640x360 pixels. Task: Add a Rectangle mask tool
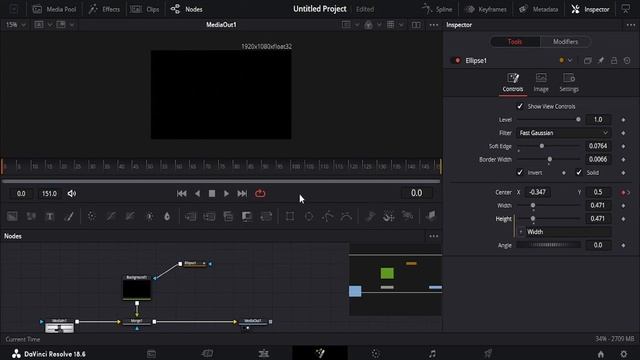290,216
